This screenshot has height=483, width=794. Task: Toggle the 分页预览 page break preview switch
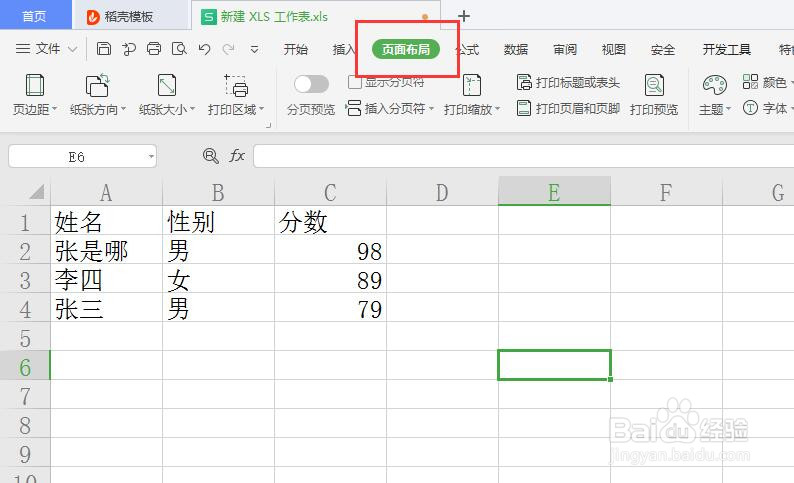[x=311, y=84]
